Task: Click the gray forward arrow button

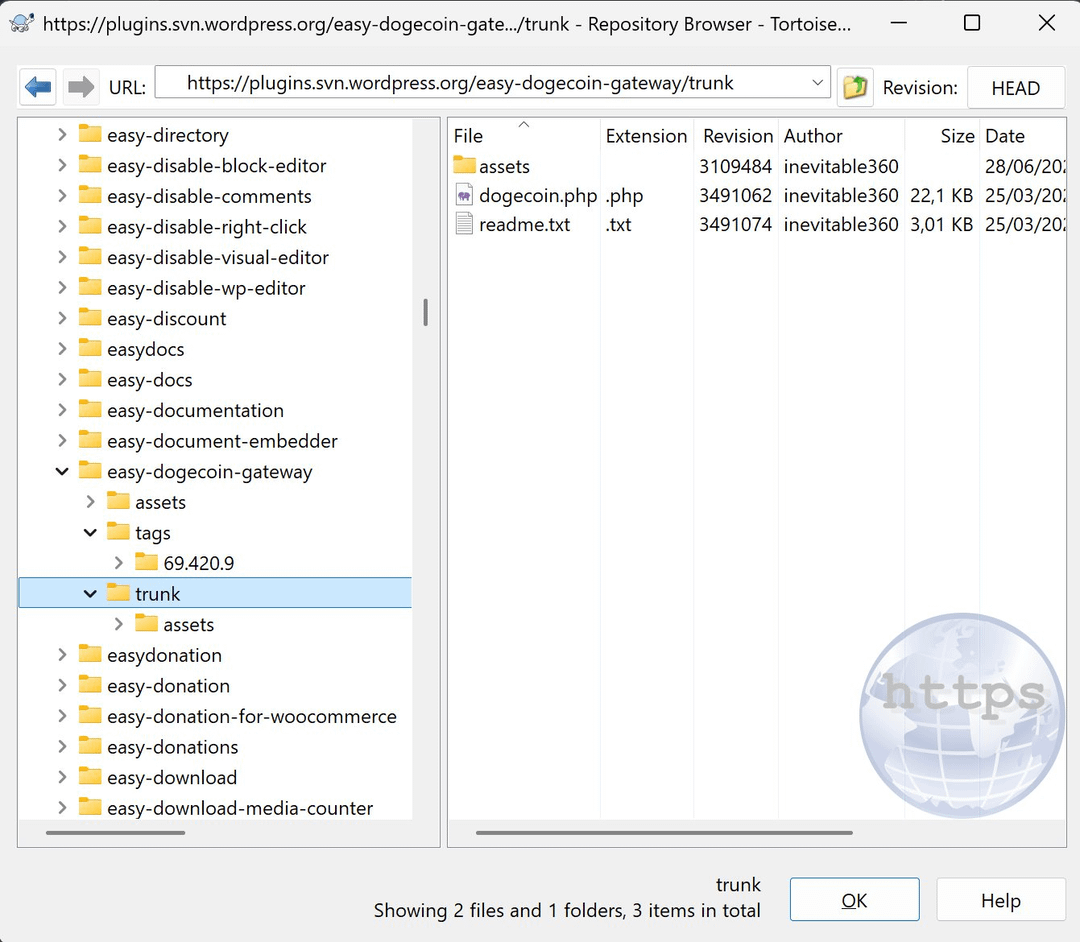Action: click(80, 88)
